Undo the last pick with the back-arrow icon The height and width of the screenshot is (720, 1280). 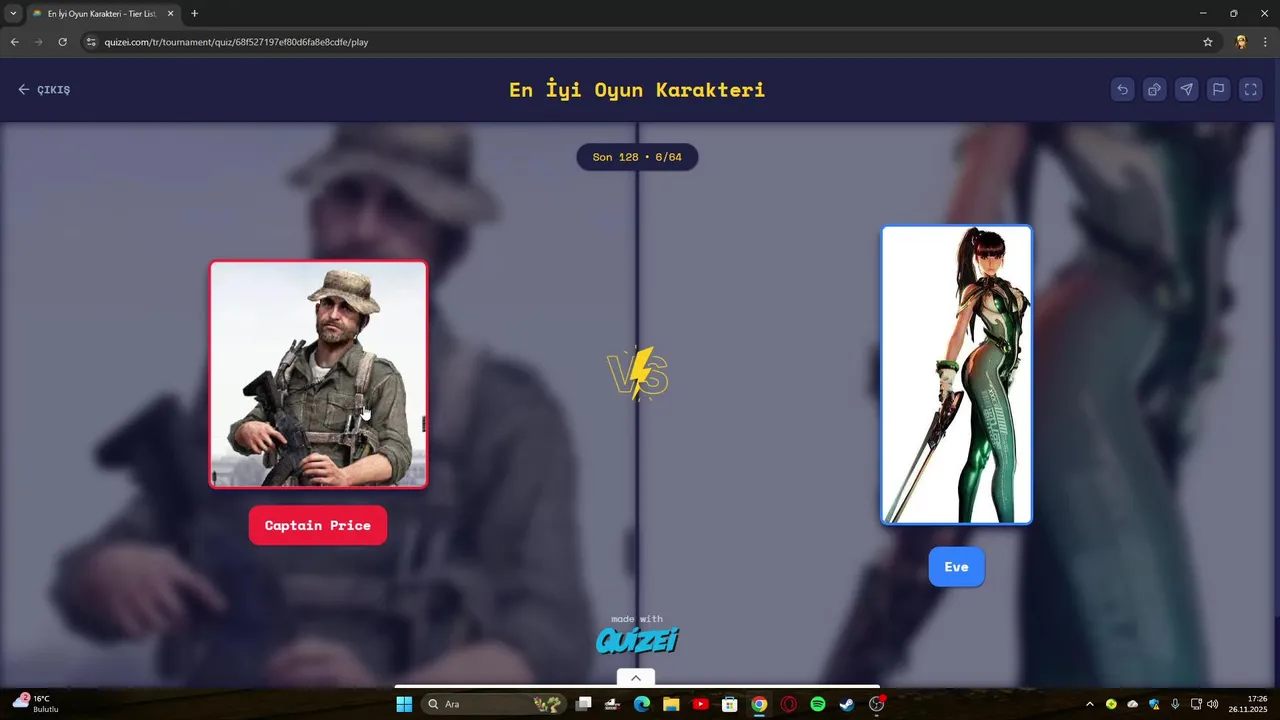point(1122,89)
